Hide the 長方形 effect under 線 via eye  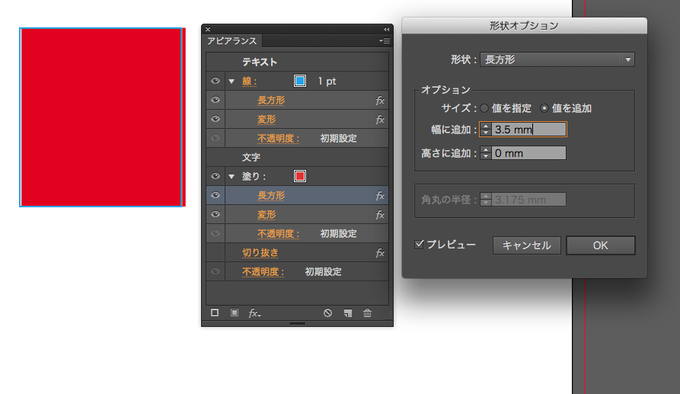coord(216,100)
